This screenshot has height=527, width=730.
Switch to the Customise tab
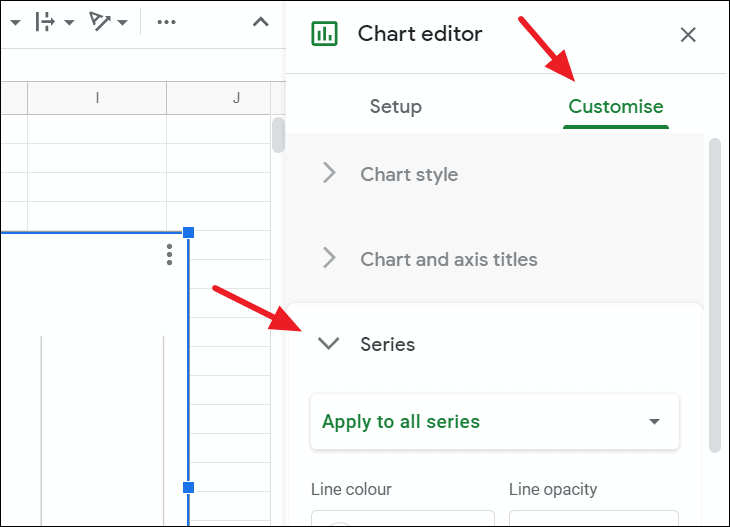pyautogui.click(x=615, y=107)
